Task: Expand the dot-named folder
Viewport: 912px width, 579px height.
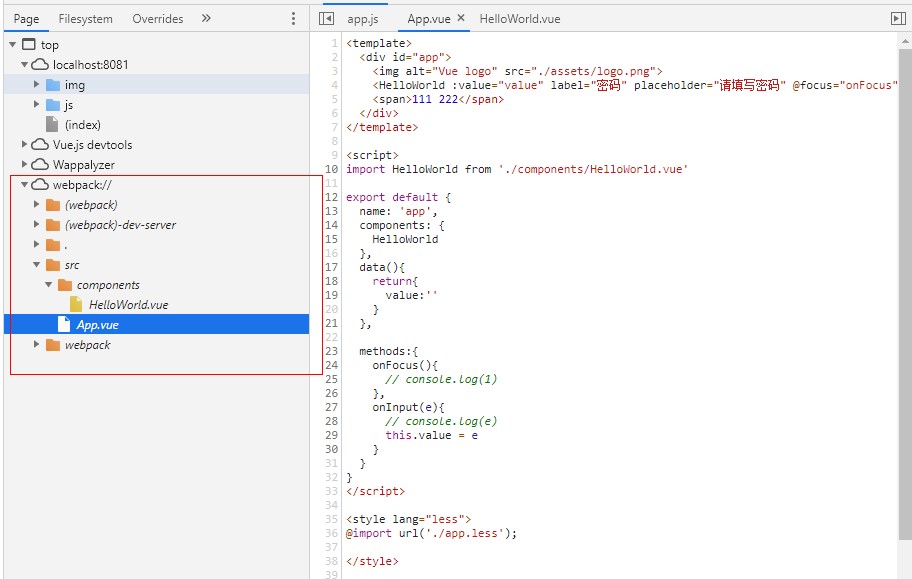Action: pyautogui.click(x=36, y=244)
